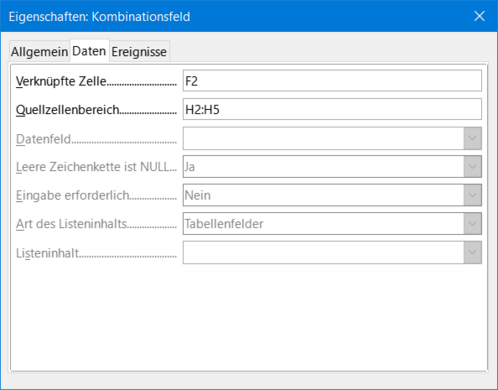
Task: Click the Verknüpfte Zelle input field
Action: point(332,81)
